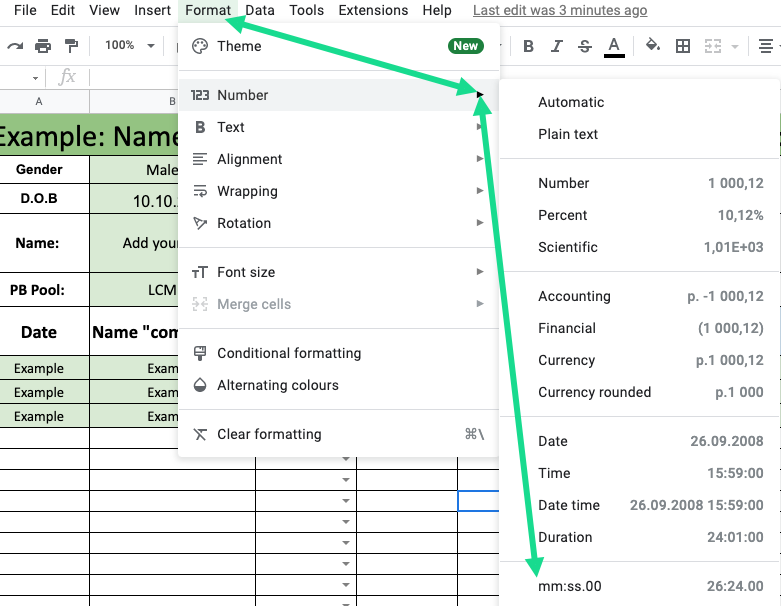Toggle strikethrough text formatting
781x606 pixels.
[585, 46]
